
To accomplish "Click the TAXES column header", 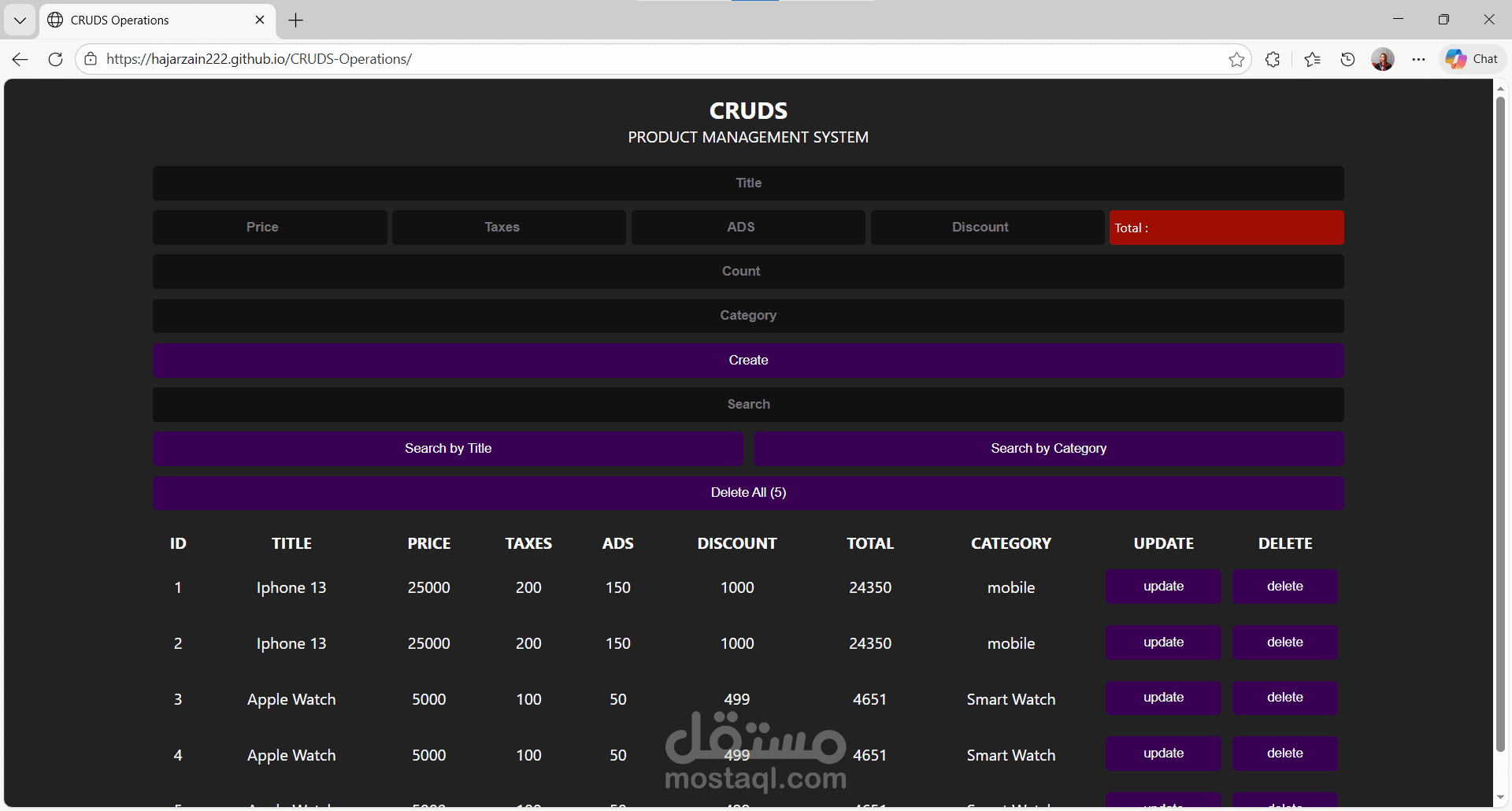I will coord(528,543).
